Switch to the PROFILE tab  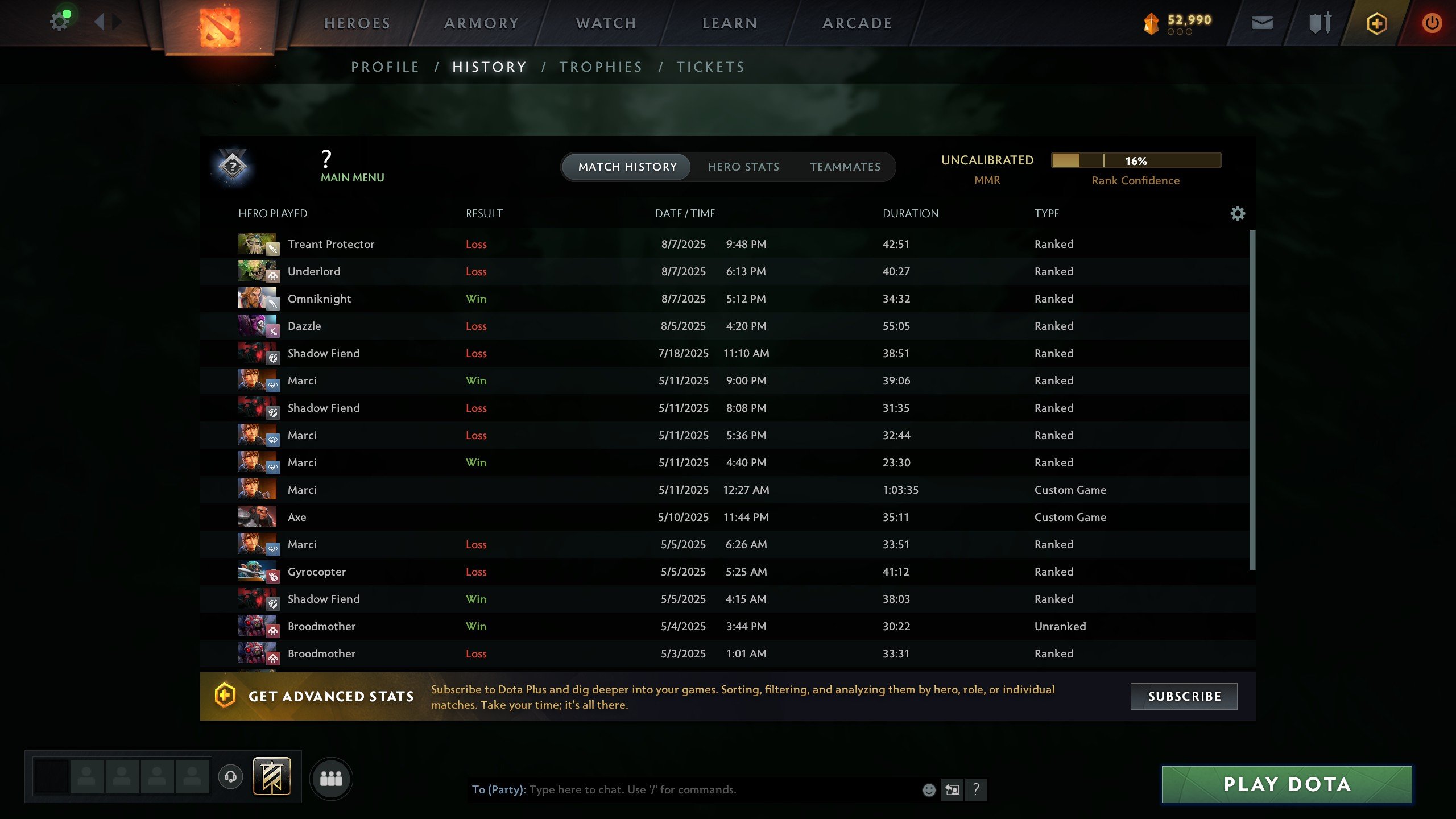pos(385,67)
